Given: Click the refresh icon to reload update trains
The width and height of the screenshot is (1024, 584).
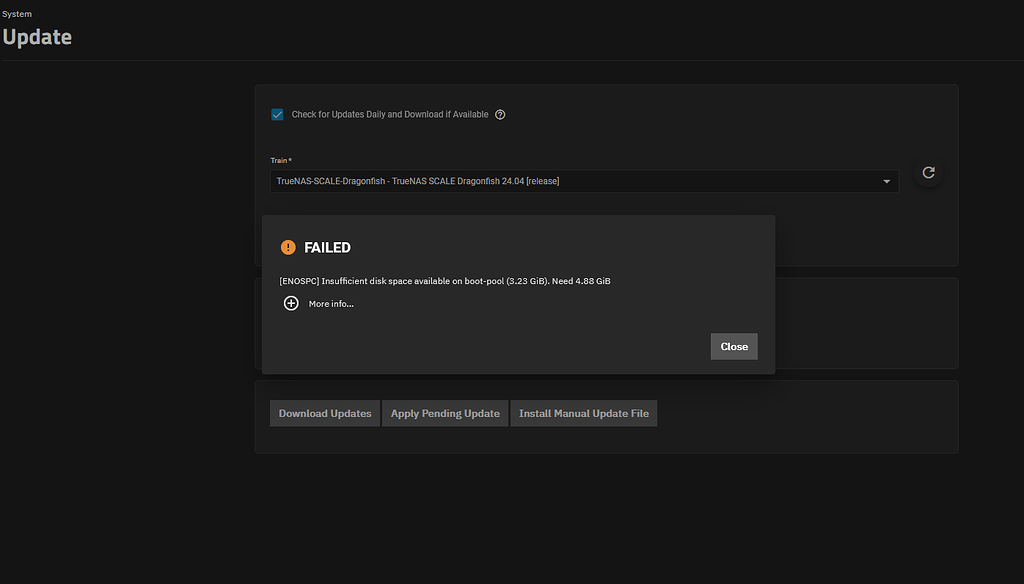Looking at the screenshot, I should click(927, 171).
